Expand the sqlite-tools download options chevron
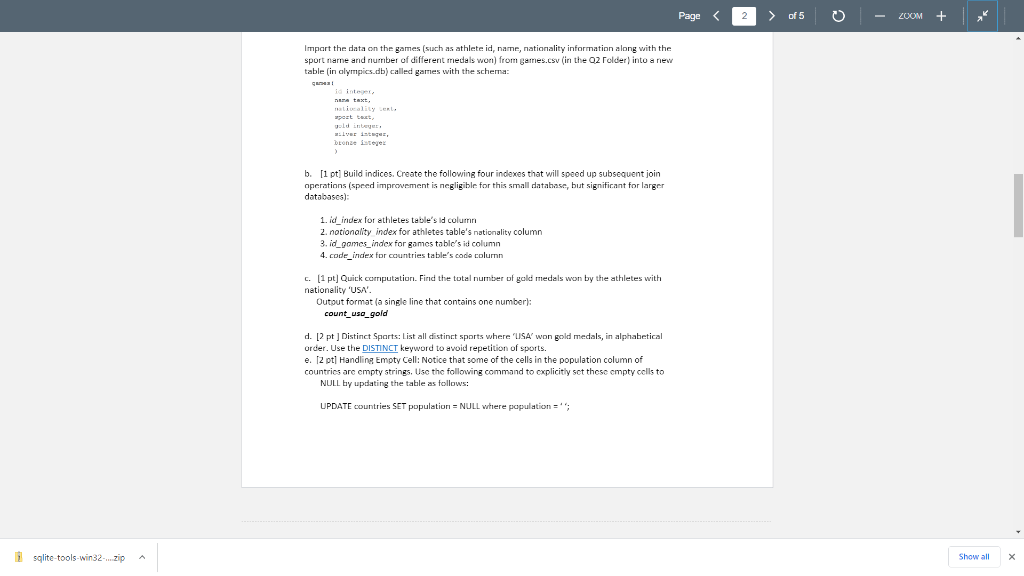This screenshot has width=1024, height=576. [139, 557]
